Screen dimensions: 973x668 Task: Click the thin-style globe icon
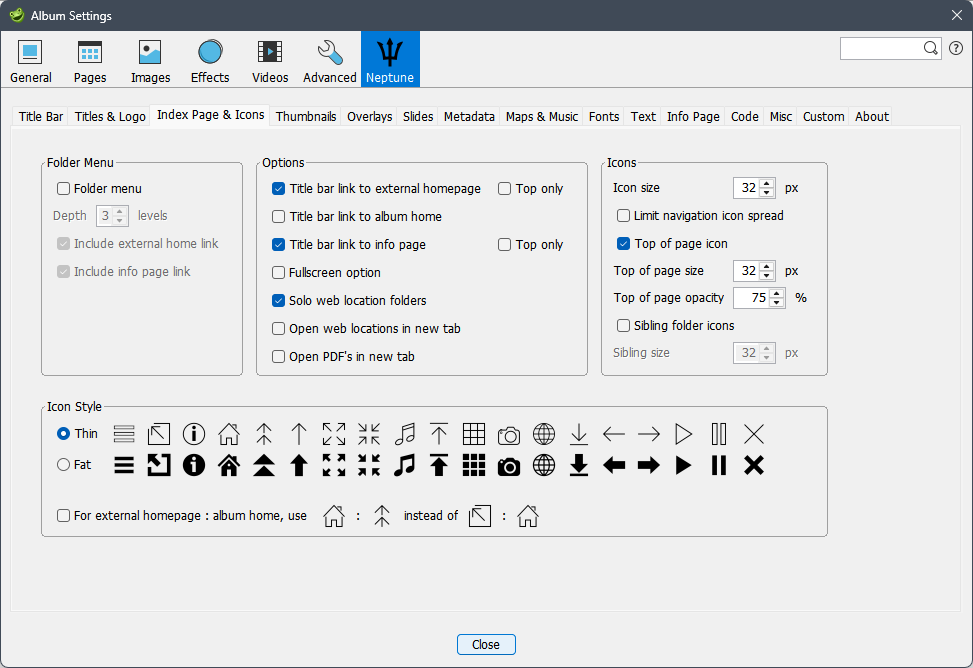point(544,434)
